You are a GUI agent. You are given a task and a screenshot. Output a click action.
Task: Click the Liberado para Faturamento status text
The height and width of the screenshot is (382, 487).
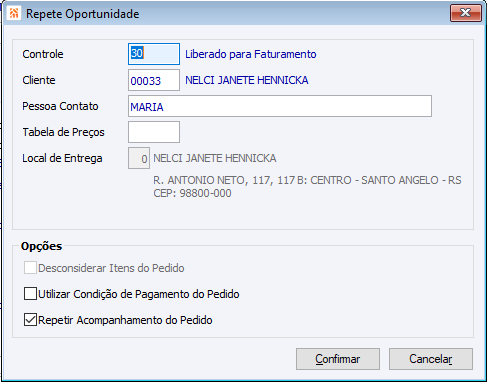click(251, 54)
